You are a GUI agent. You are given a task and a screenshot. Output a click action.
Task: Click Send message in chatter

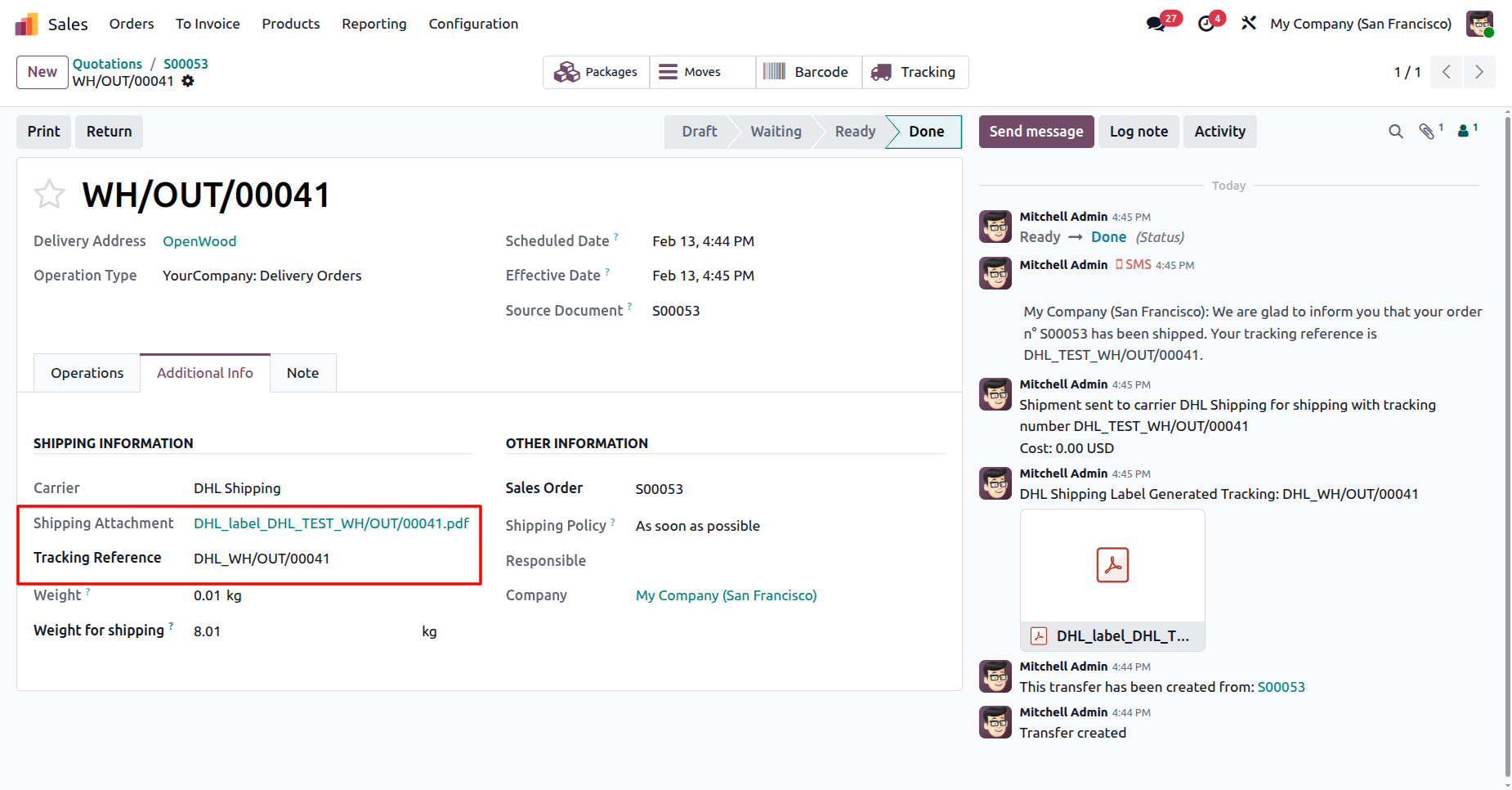tap(1036, 132)
